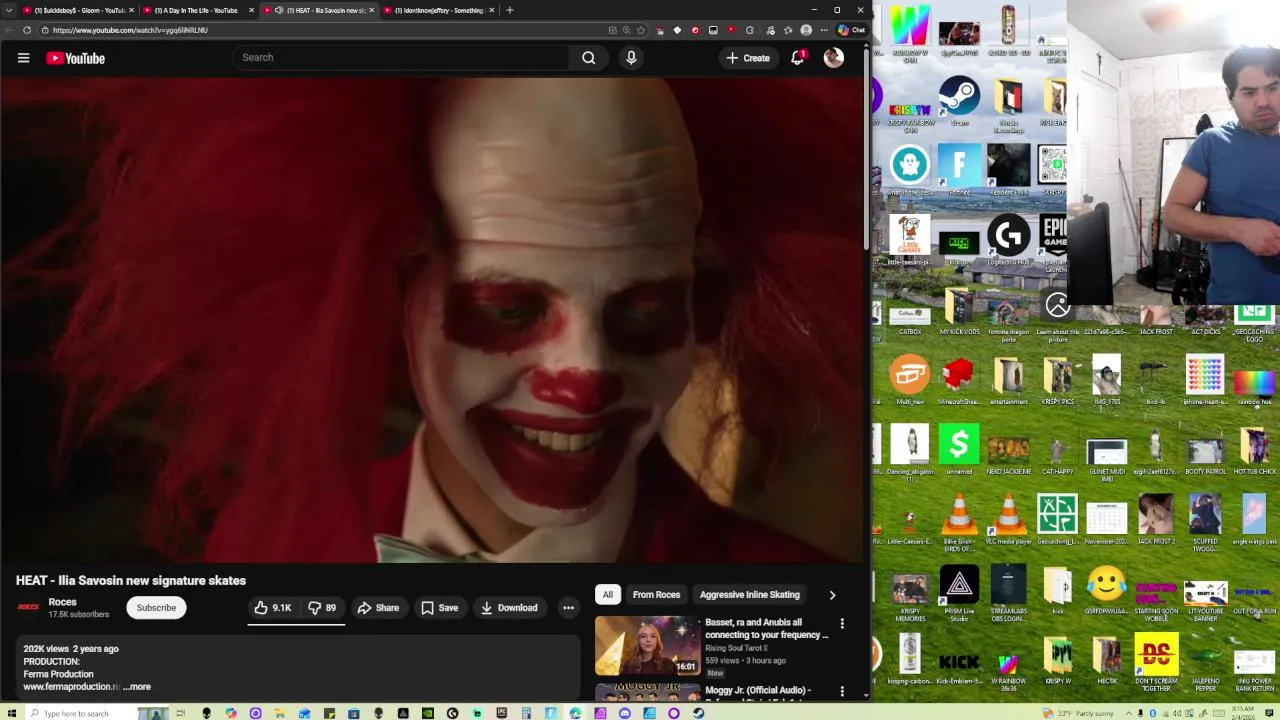
Task: Open the Cash App 'unnamed' desktop icon
Action: [959, 450]
